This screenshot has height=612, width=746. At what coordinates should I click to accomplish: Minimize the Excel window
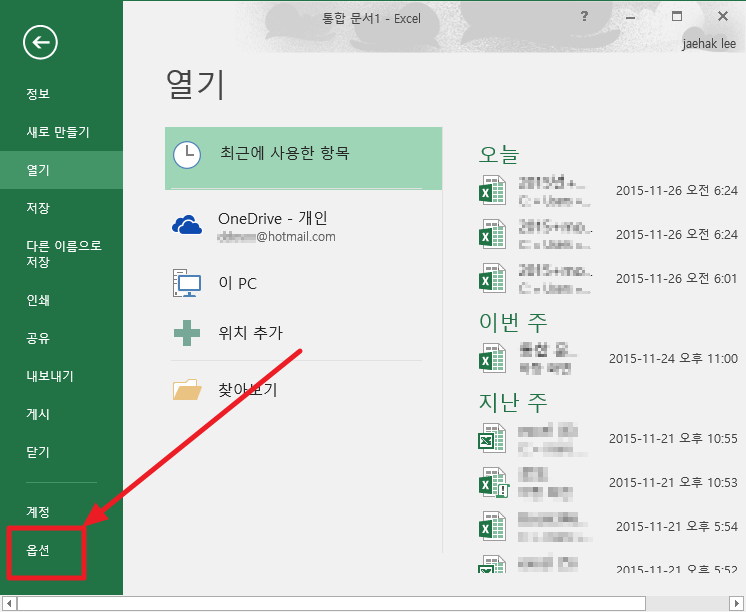[631, 17]
